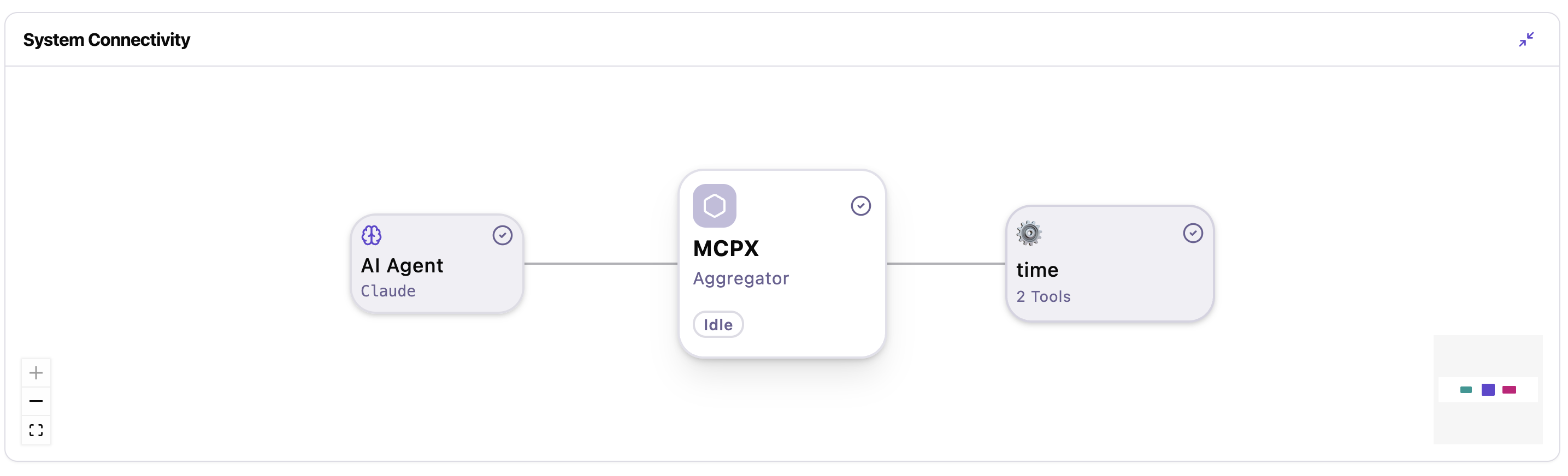Select the MCPX node title

(726, 248)
